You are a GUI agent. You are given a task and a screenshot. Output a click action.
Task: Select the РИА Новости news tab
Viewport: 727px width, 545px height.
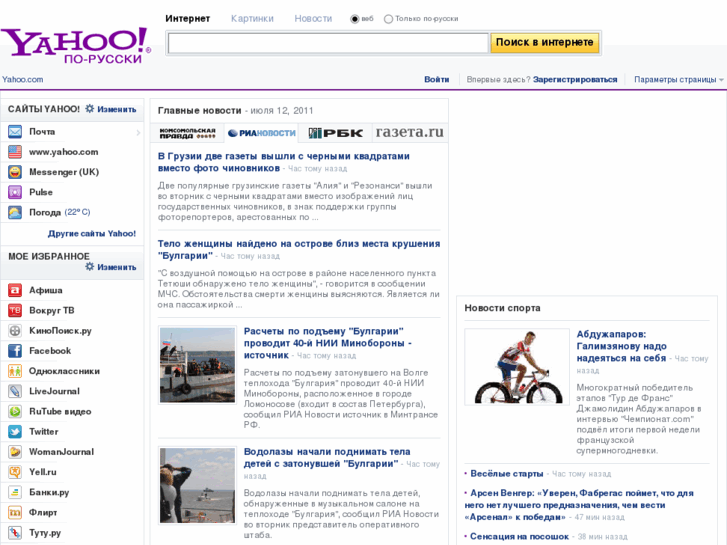coord(261,133)
